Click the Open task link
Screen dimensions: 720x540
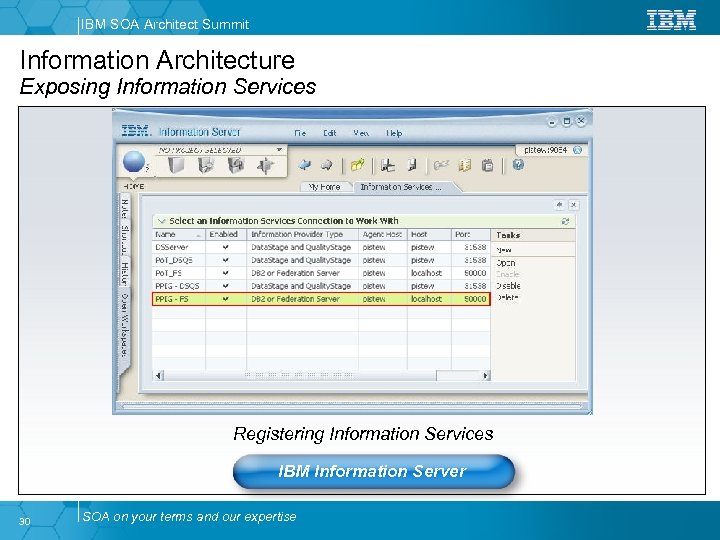pyautogui.click(x=506, y=263)
